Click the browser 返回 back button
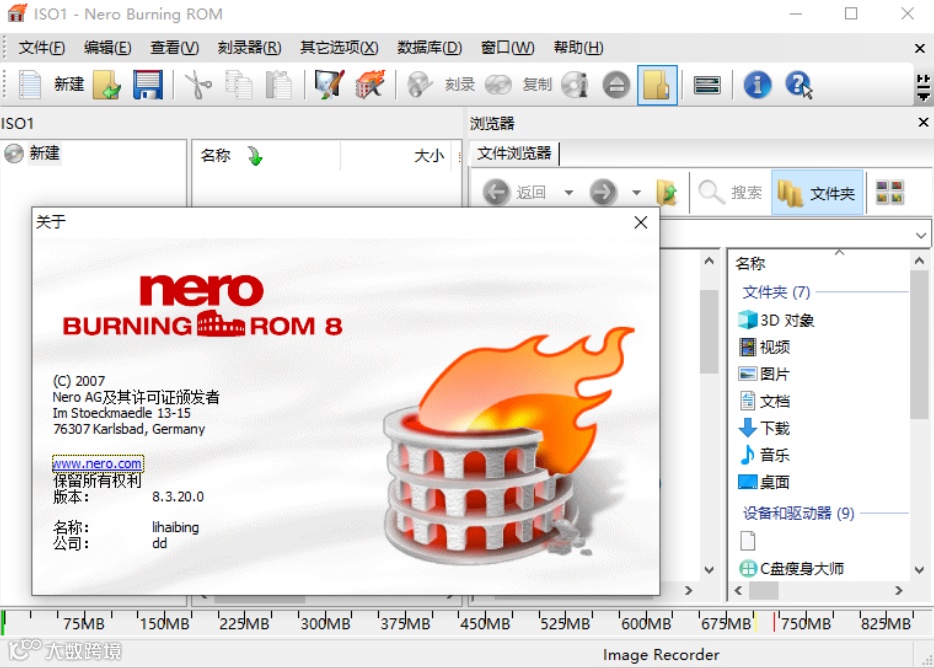The width and height of the screenshot is (934, 668). [x=513, y=192]
